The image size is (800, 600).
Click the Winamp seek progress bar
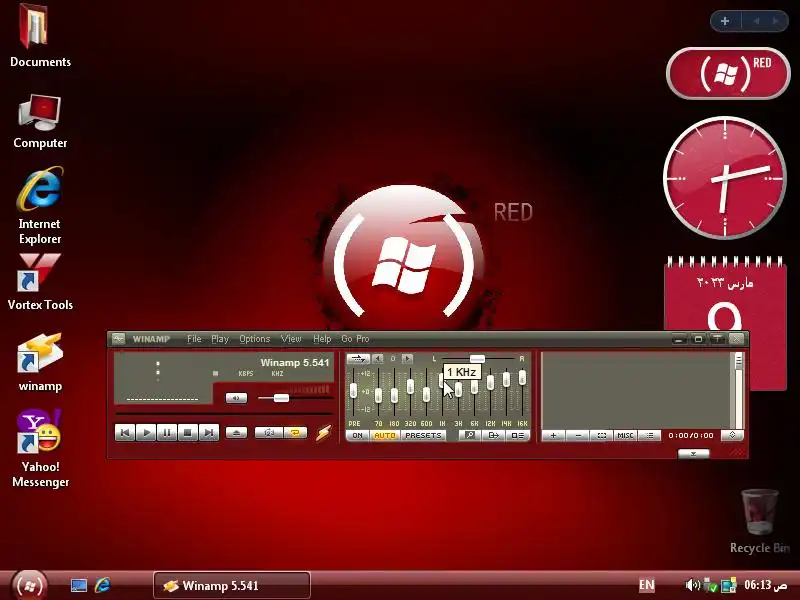click(224, 414)
